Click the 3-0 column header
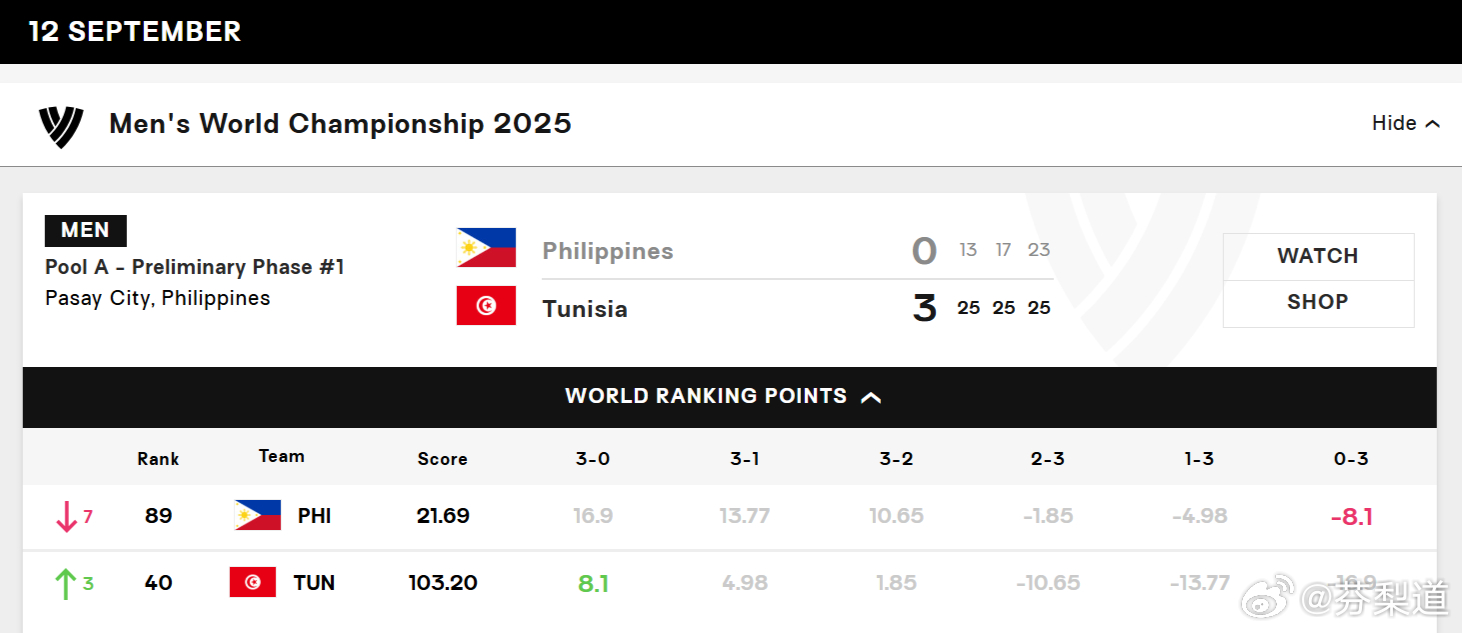This screenshot has height=633, width=1462. [592, 459]
